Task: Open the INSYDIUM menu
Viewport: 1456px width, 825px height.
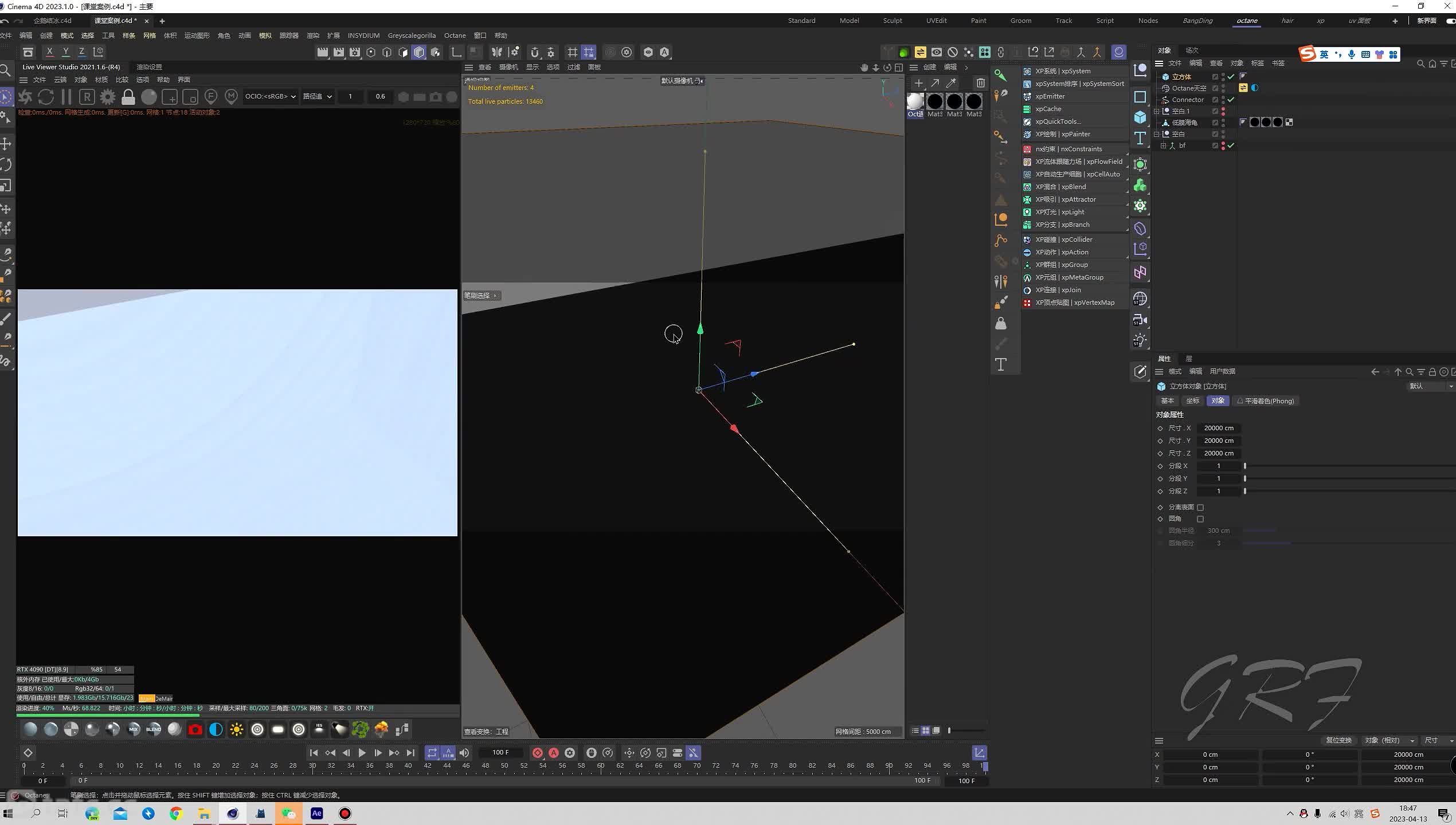Action: click(363, 36)
